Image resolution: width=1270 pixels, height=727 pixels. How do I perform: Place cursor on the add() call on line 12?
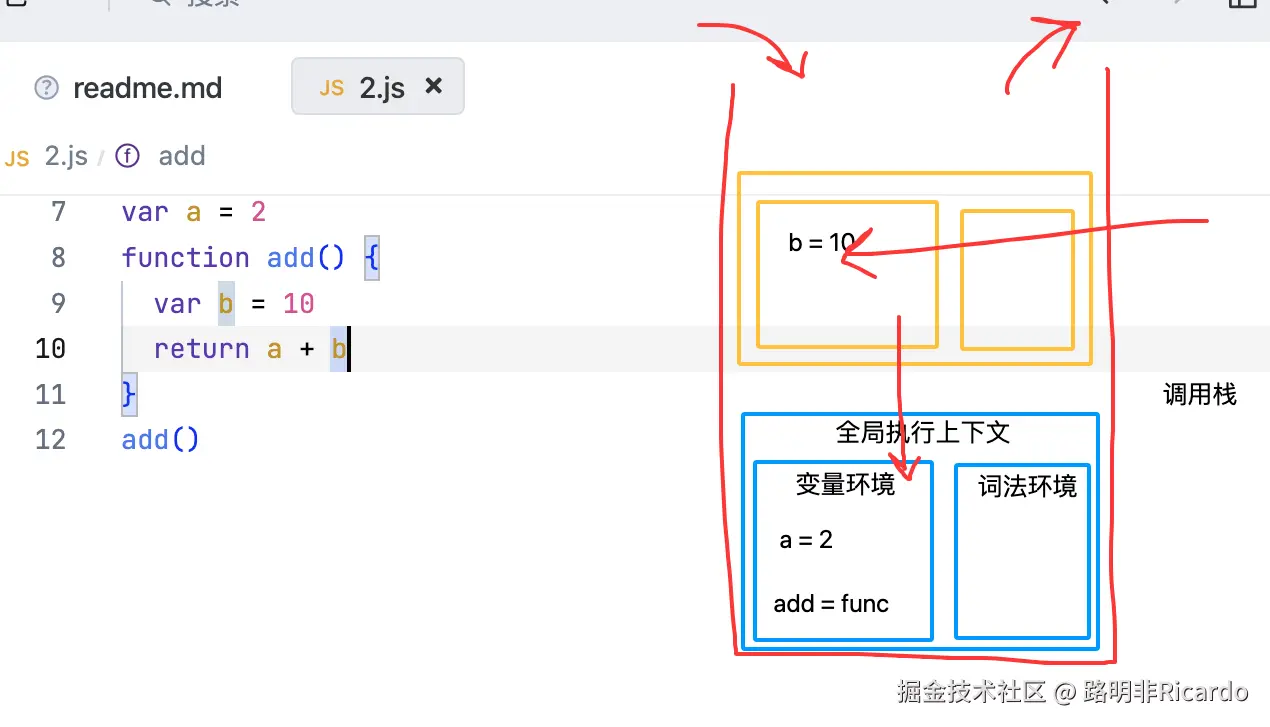pyautogui.click(x=160, y=440)
